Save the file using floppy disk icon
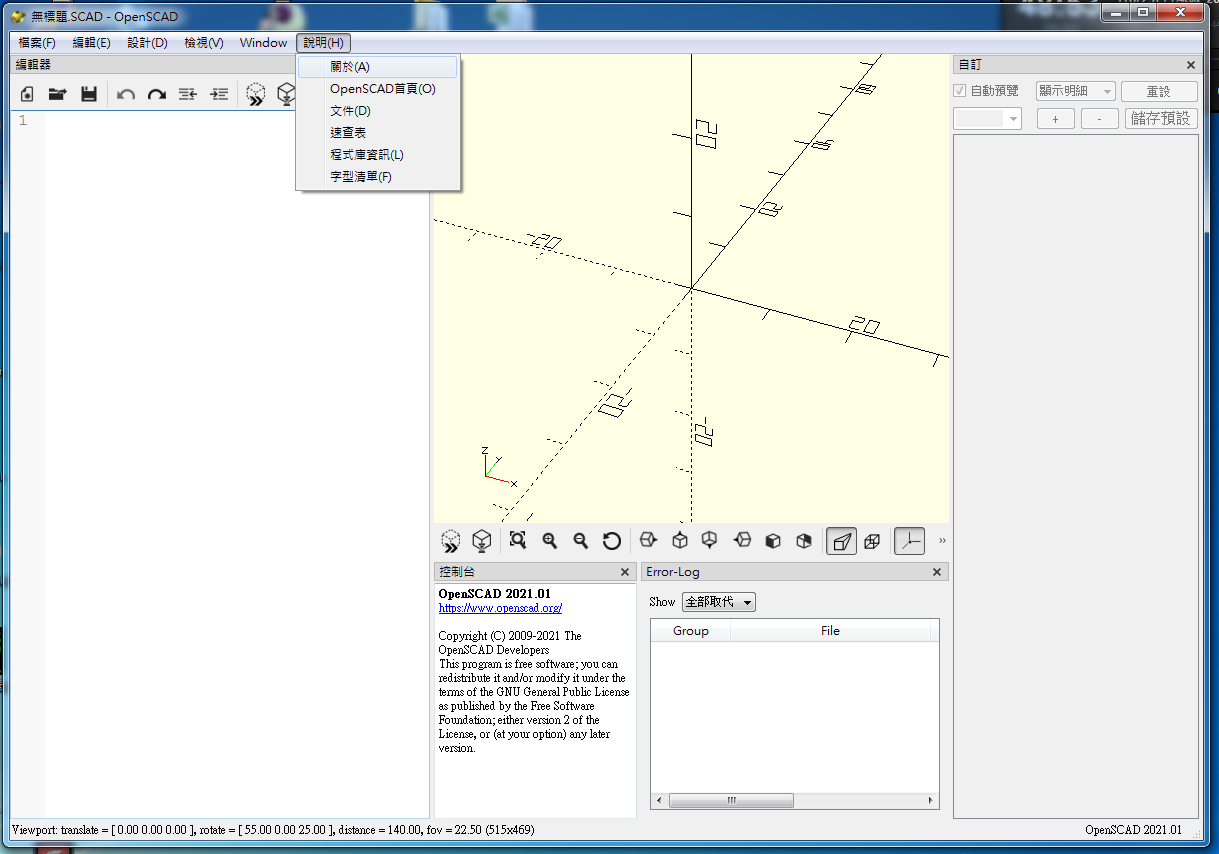 coord(89,94)
